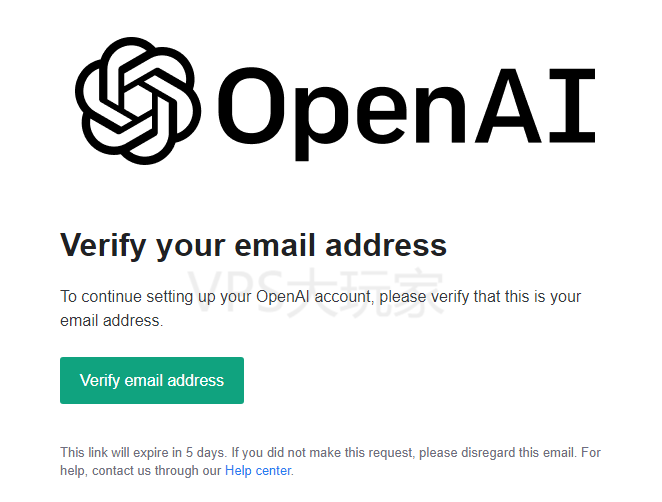
Task: Click the '5 days' expiry text
Action: click(x=206, y=453)
